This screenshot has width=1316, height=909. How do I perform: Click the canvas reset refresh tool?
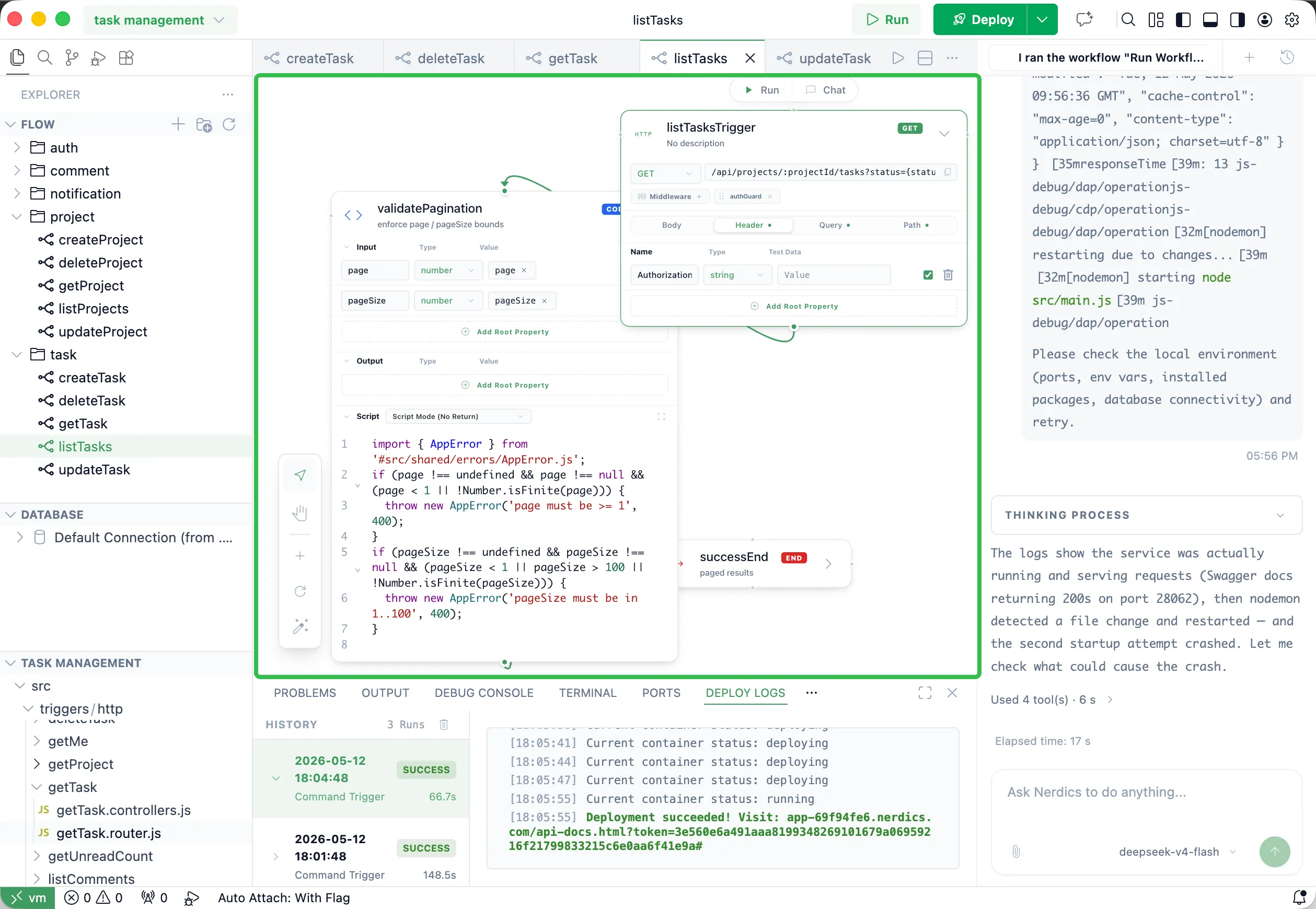coord(300,591)
